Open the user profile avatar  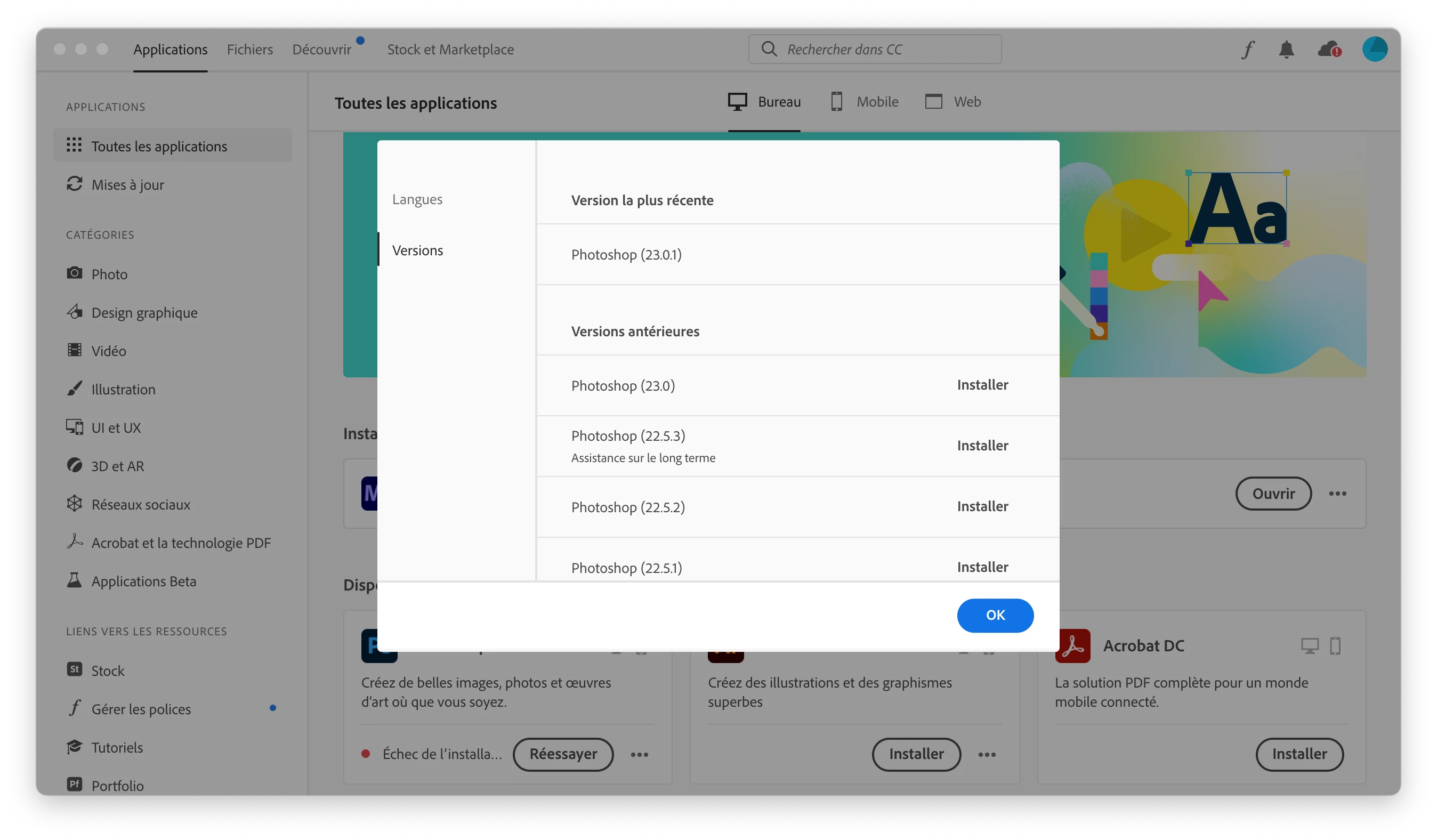tap(1374, 49)
